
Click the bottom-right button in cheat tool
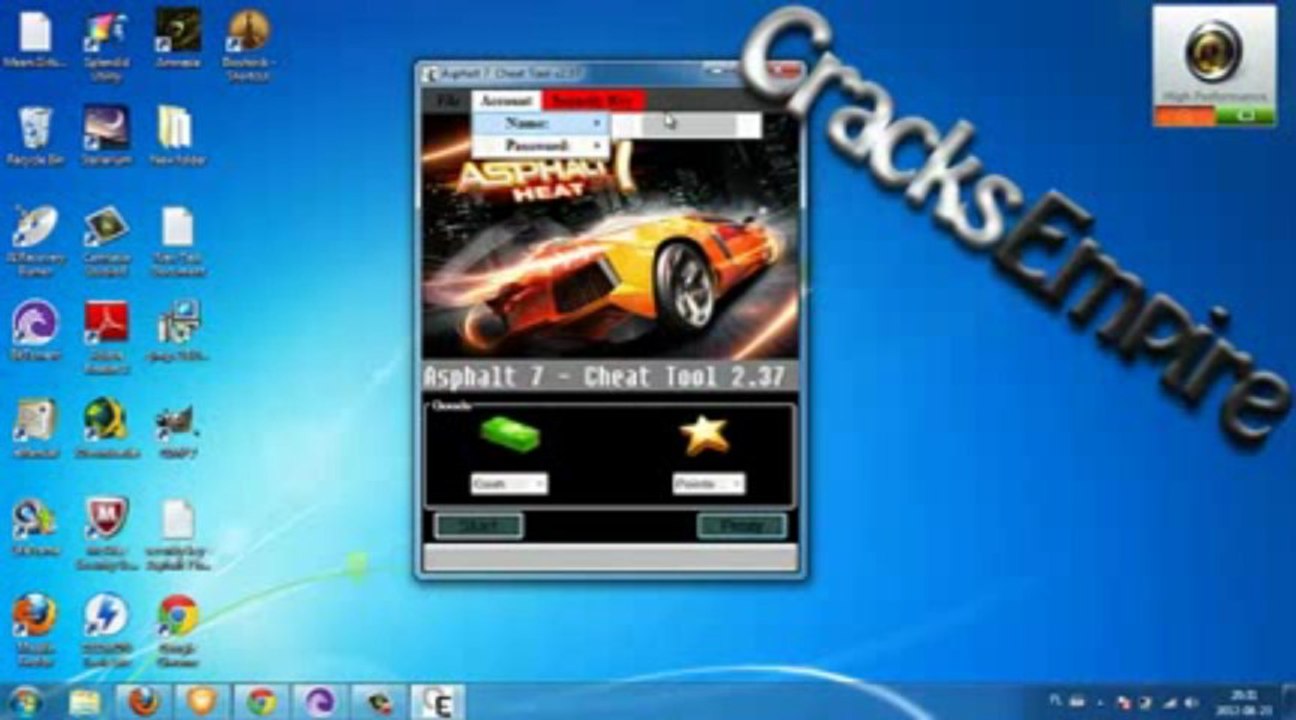click(x=742, y=526)
